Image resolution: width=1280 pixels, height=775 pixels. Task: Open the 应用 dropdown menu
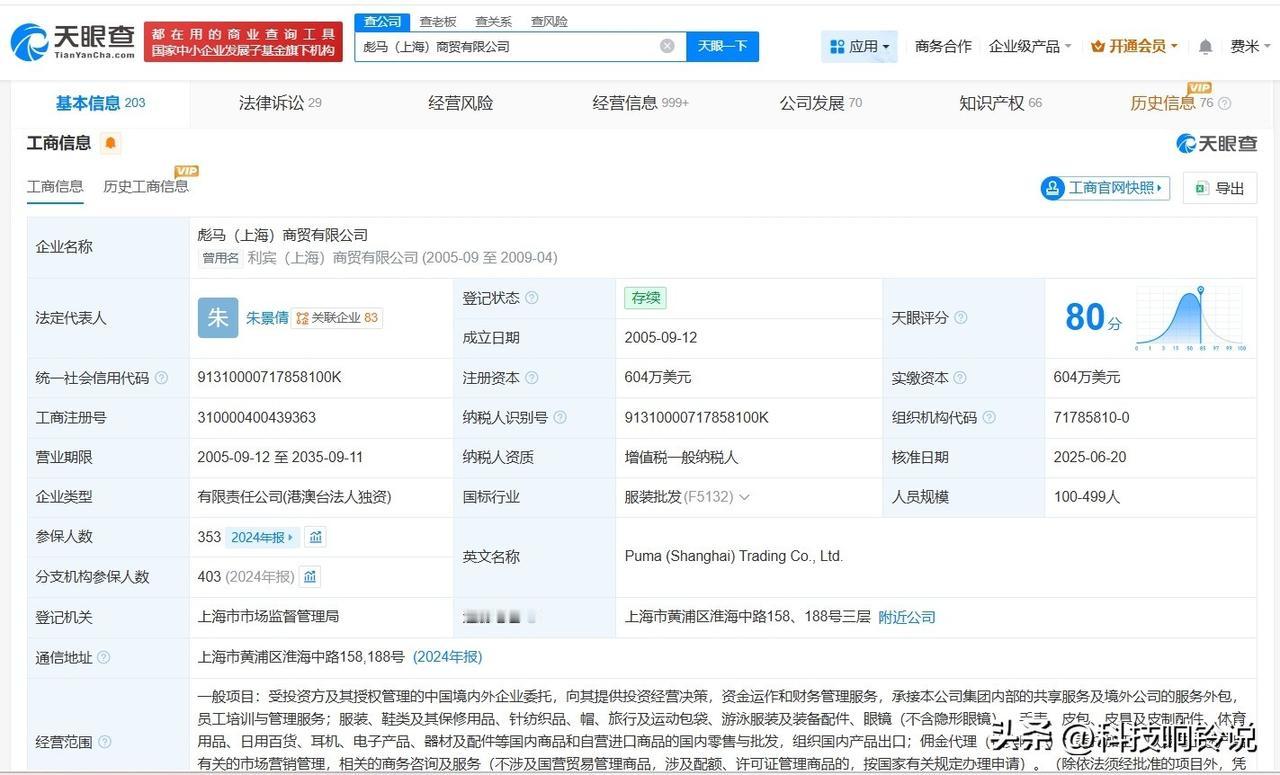tap(860, 47)
